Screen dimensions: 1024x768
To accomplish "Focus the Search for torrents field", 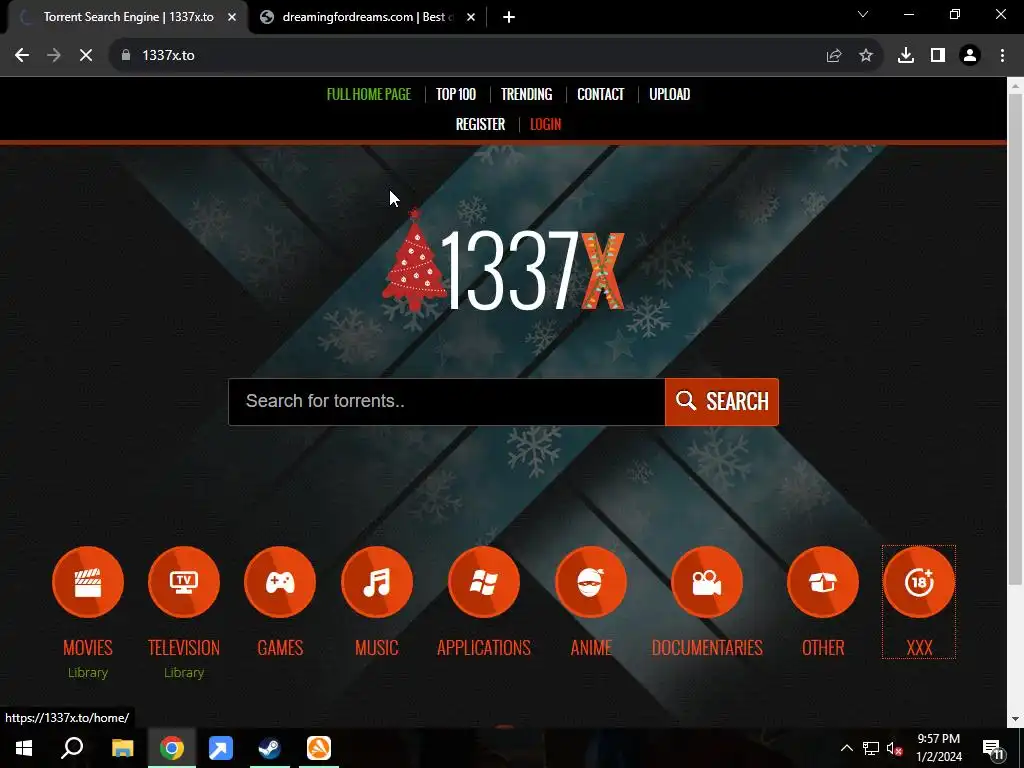I will (447, 402).
